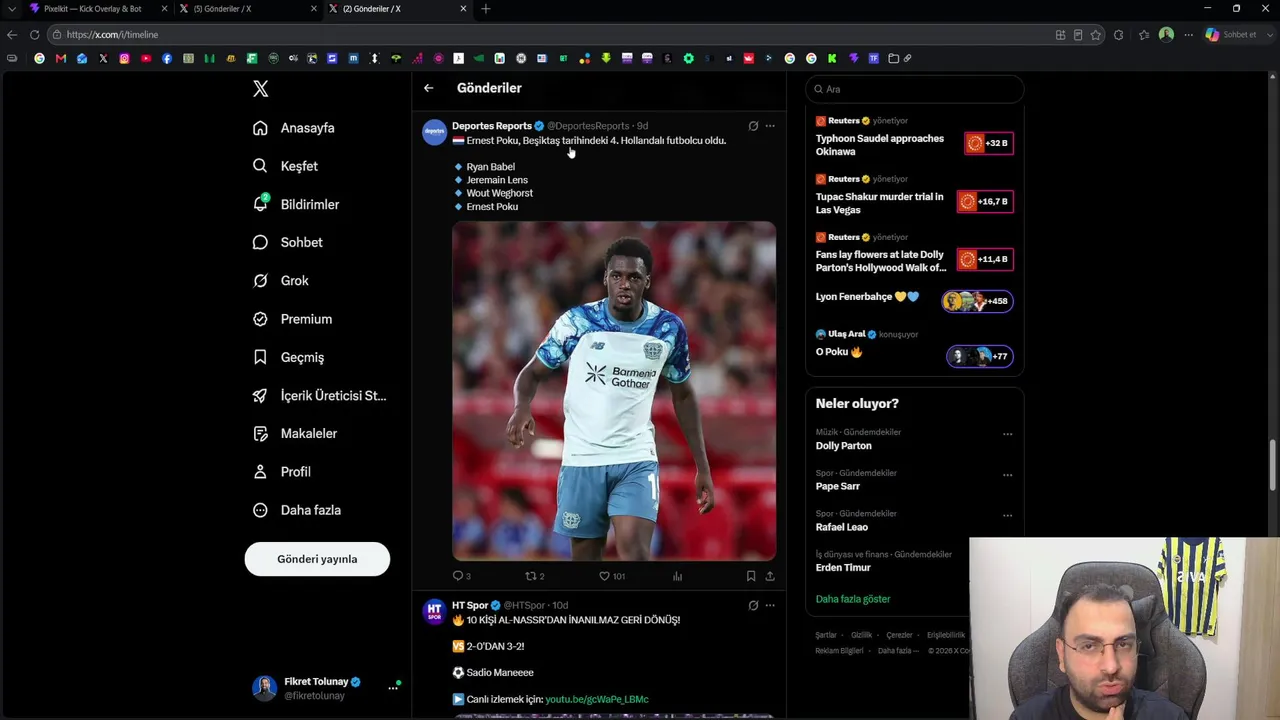Viewport: 1280px width, 720px height.
Task: Open Instagram bookmark in favorites bar
Action: point(124,58)
